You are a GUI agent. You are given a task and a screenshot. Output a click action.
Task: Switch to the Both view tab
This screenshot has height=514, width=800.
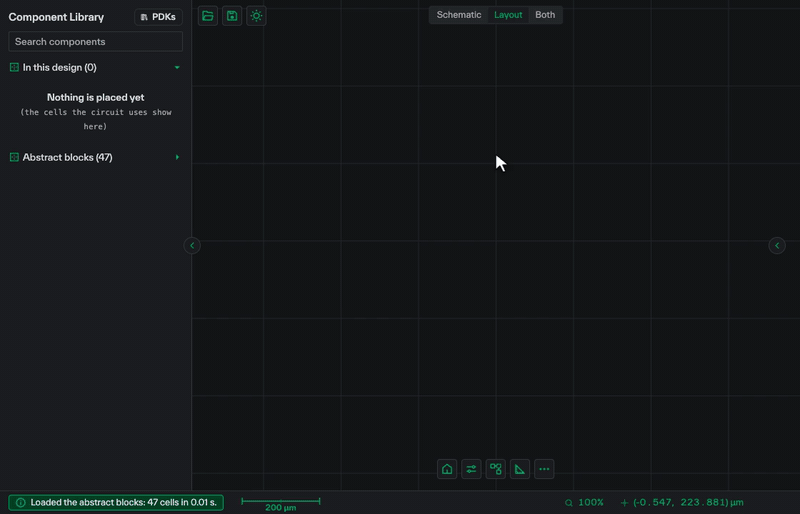pos(545,15)
